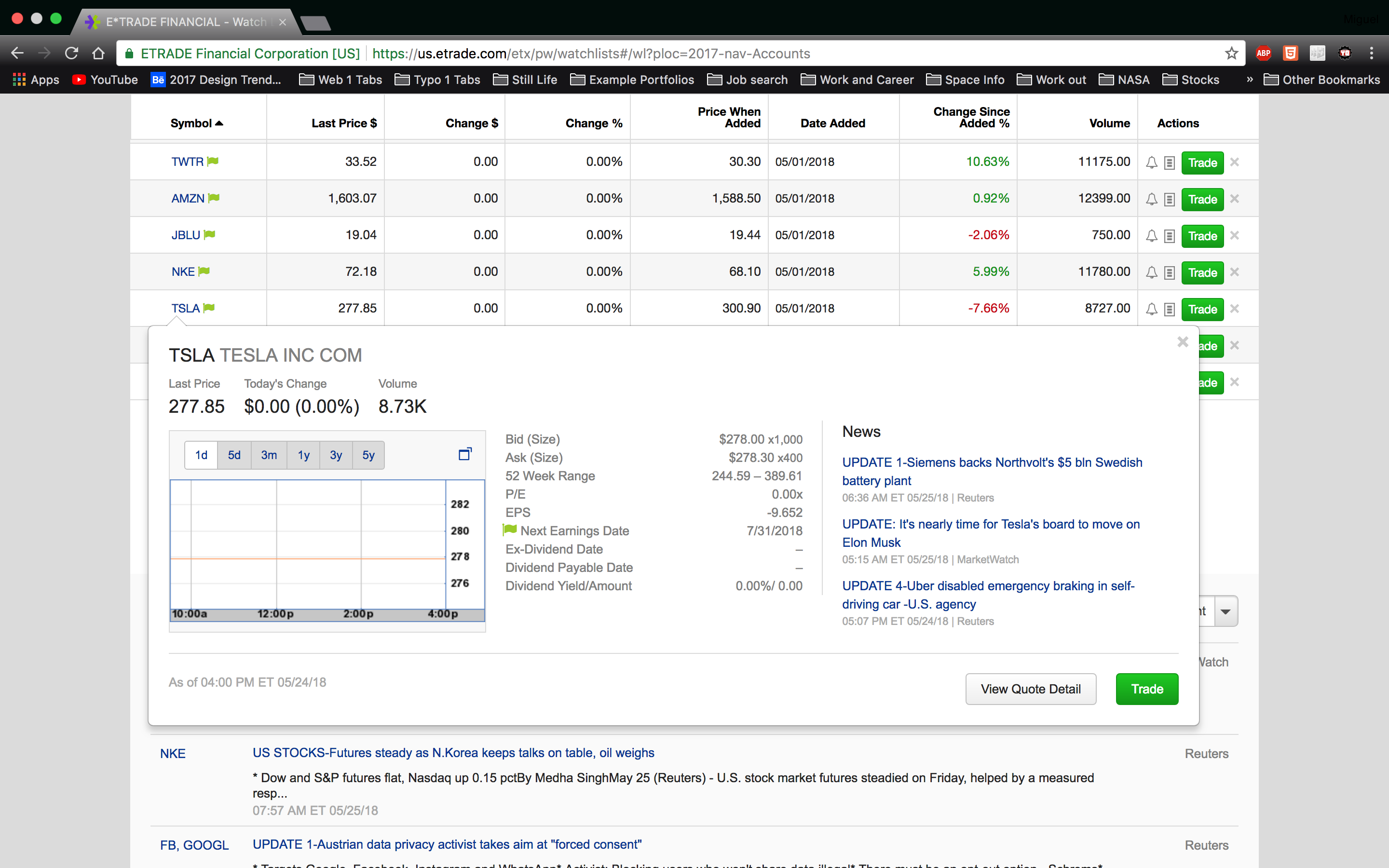Open the dropdown arrow at right edge
The height and width of the screenshot is (868, 1389).
[x=1226, y=611]
